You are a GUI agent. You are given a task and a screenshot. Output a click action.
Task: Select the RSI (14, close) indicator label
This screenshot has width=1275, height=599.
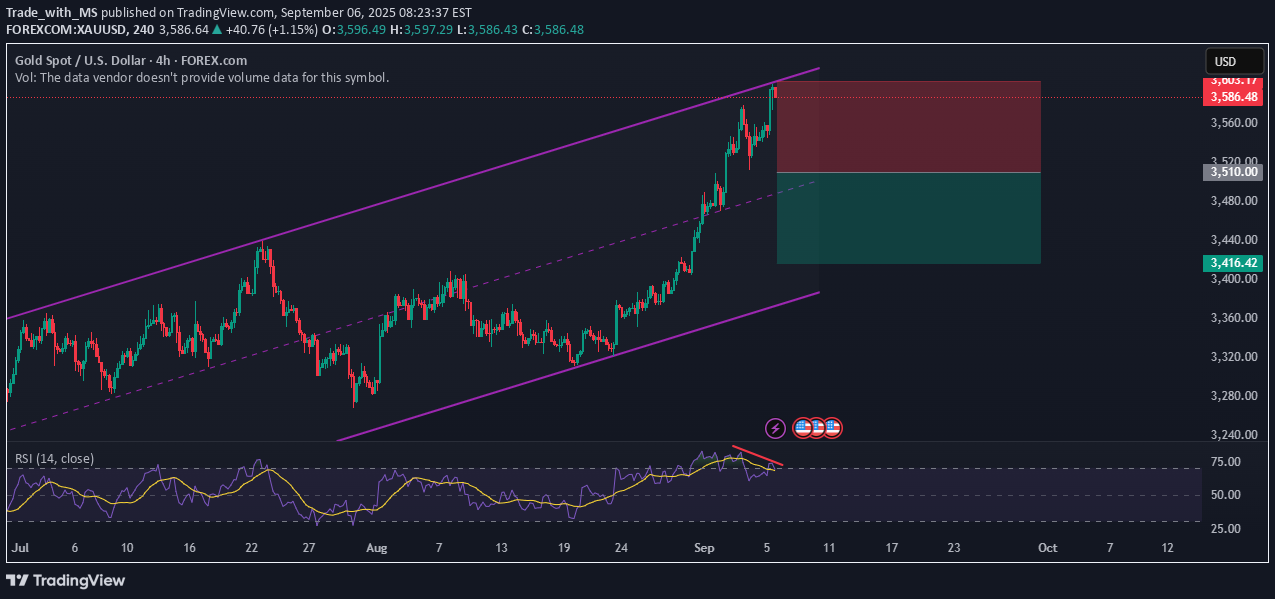[55, 458]
